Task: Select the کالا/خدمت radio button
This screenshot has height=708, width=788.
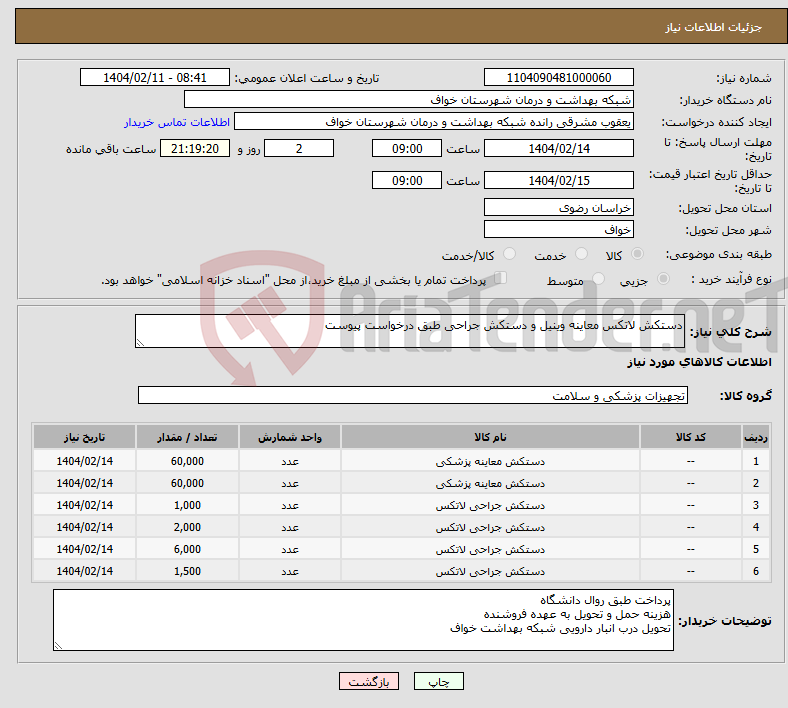Action: click(510, 254)
